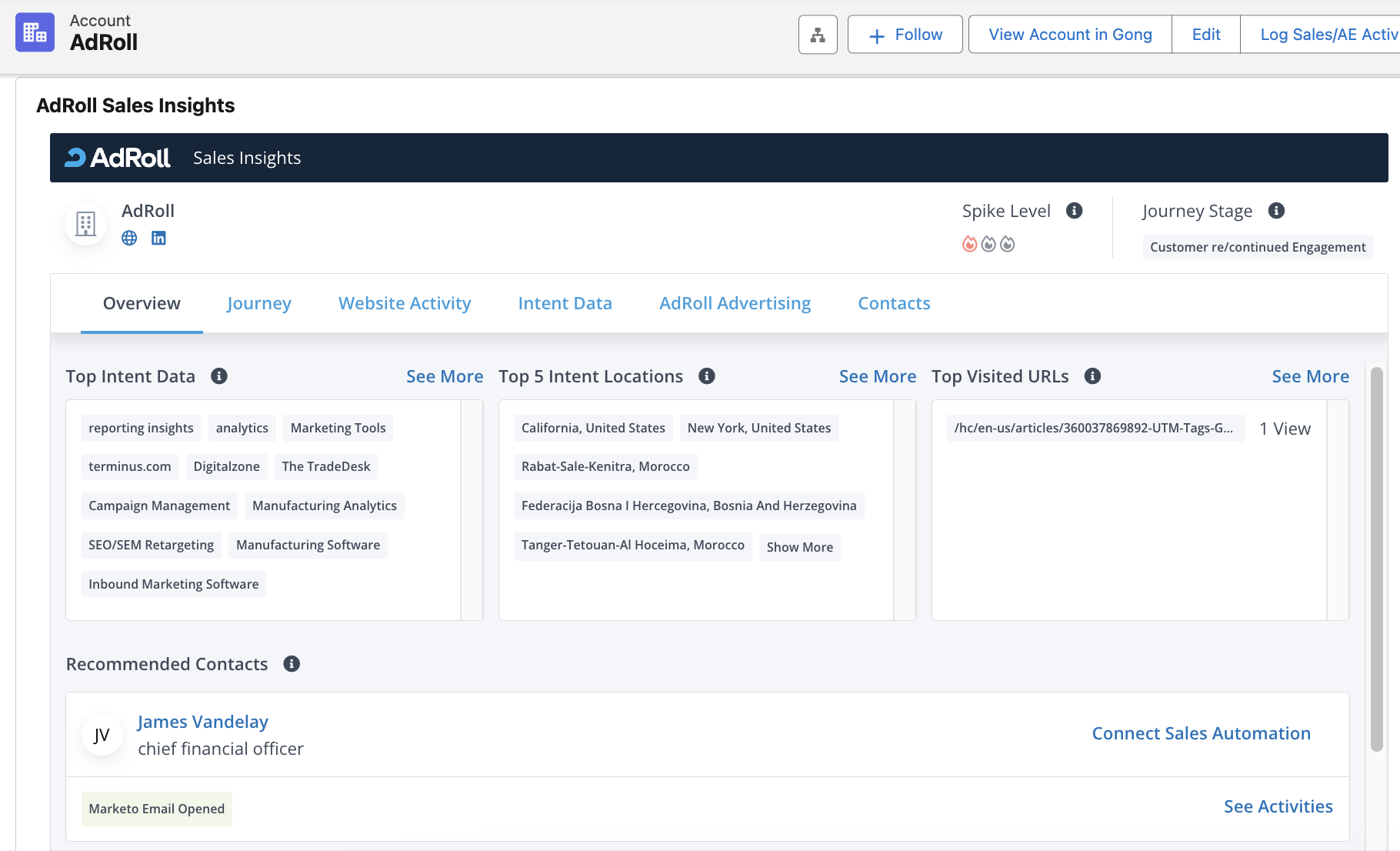Click 'The TradeDesk' intent tag

[x=326, y=466]
